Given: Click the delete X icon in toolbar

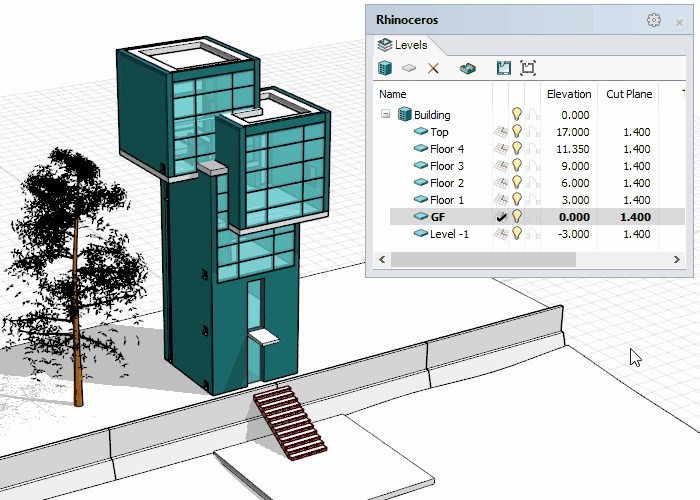Looking at the screenshot, I should pyautogui.click(x=433, y=68).
